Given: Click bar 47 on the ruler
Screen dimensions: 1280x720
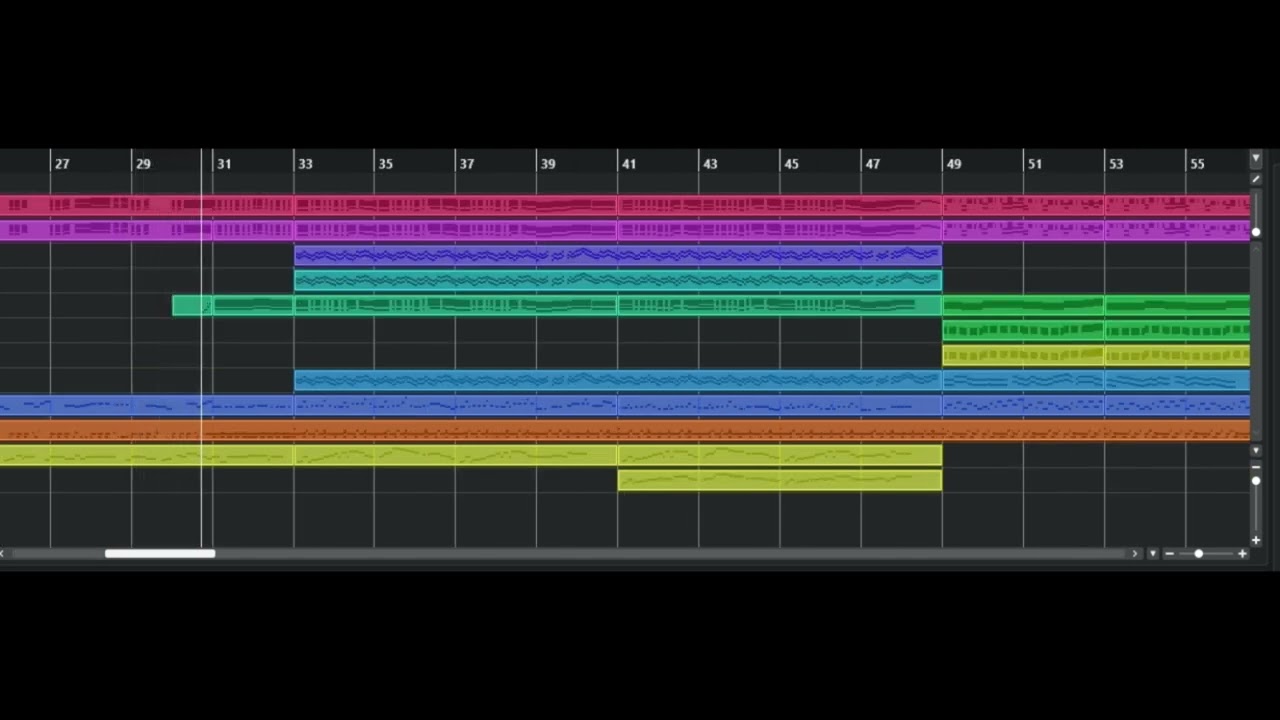Looking at the screenshot, I should [873, 164].
